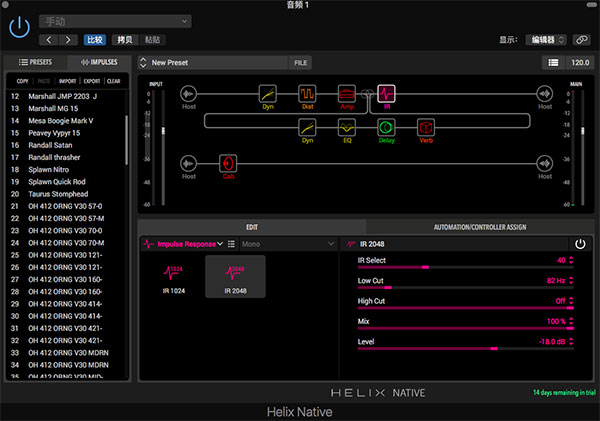Image resolution: width=600 pixels, height=421 pixels.
Task: Select the red Verb block
Action: pos(425,127)
